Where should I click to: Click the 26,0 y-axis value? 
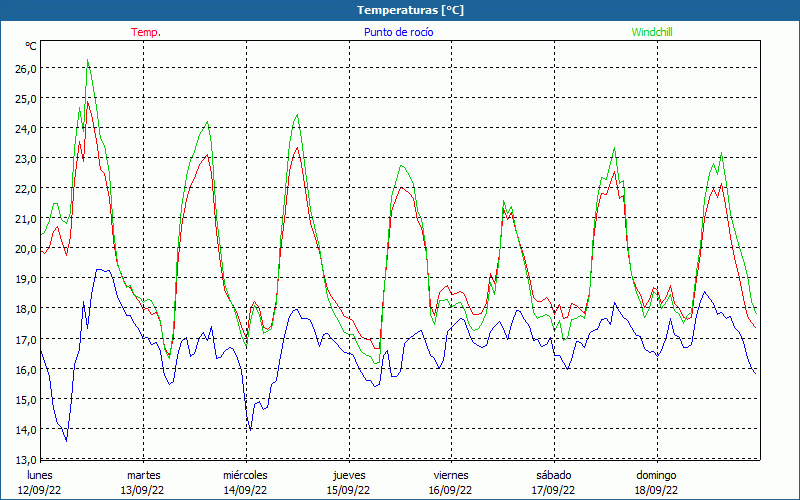[x=24, y=68]
